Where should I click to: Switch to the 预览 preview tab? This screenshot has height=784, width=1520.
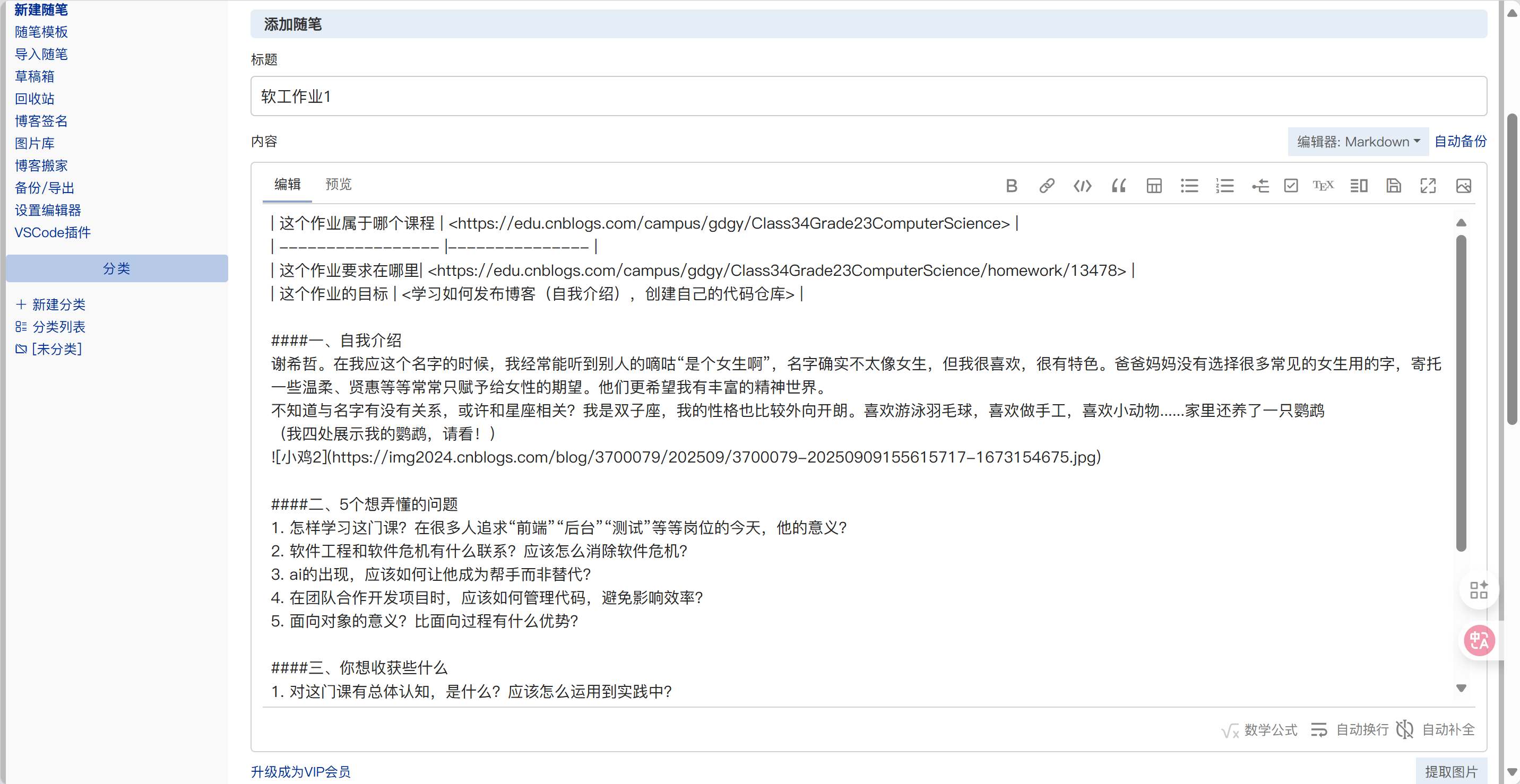(338, 185)
